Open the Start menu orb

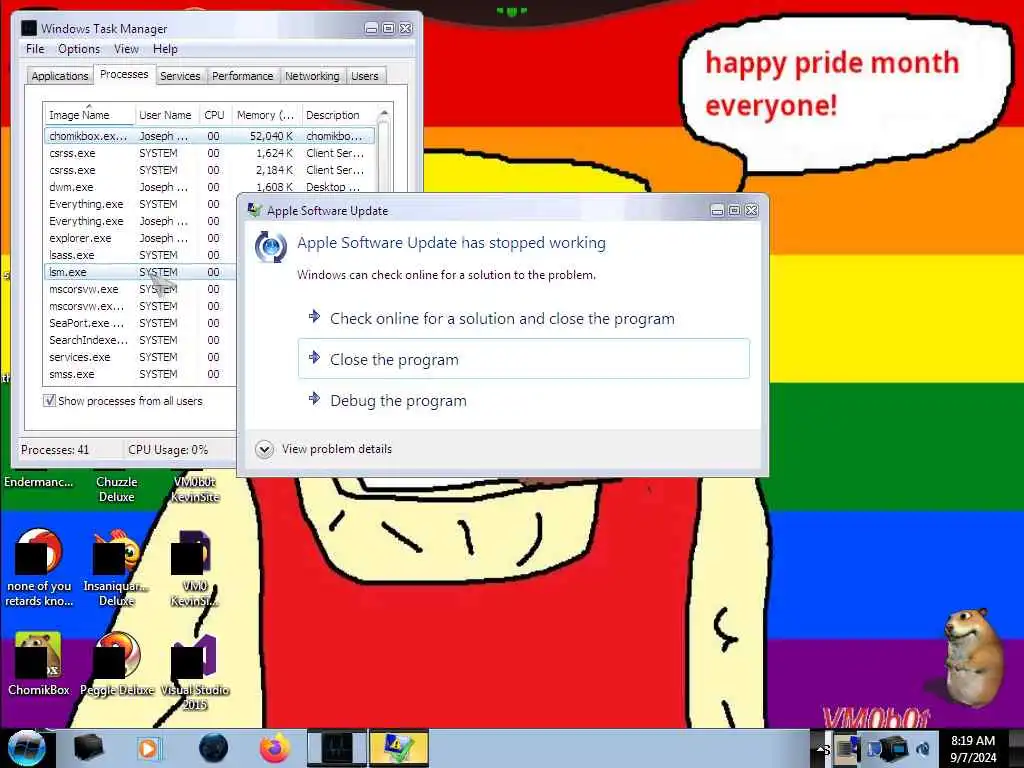pos(26,748)
